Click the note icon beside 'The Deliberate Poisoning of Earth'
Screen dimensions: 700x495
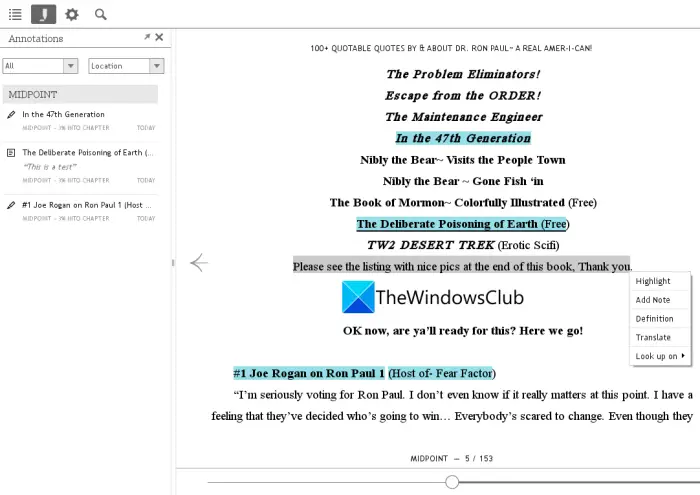point(11,153)
